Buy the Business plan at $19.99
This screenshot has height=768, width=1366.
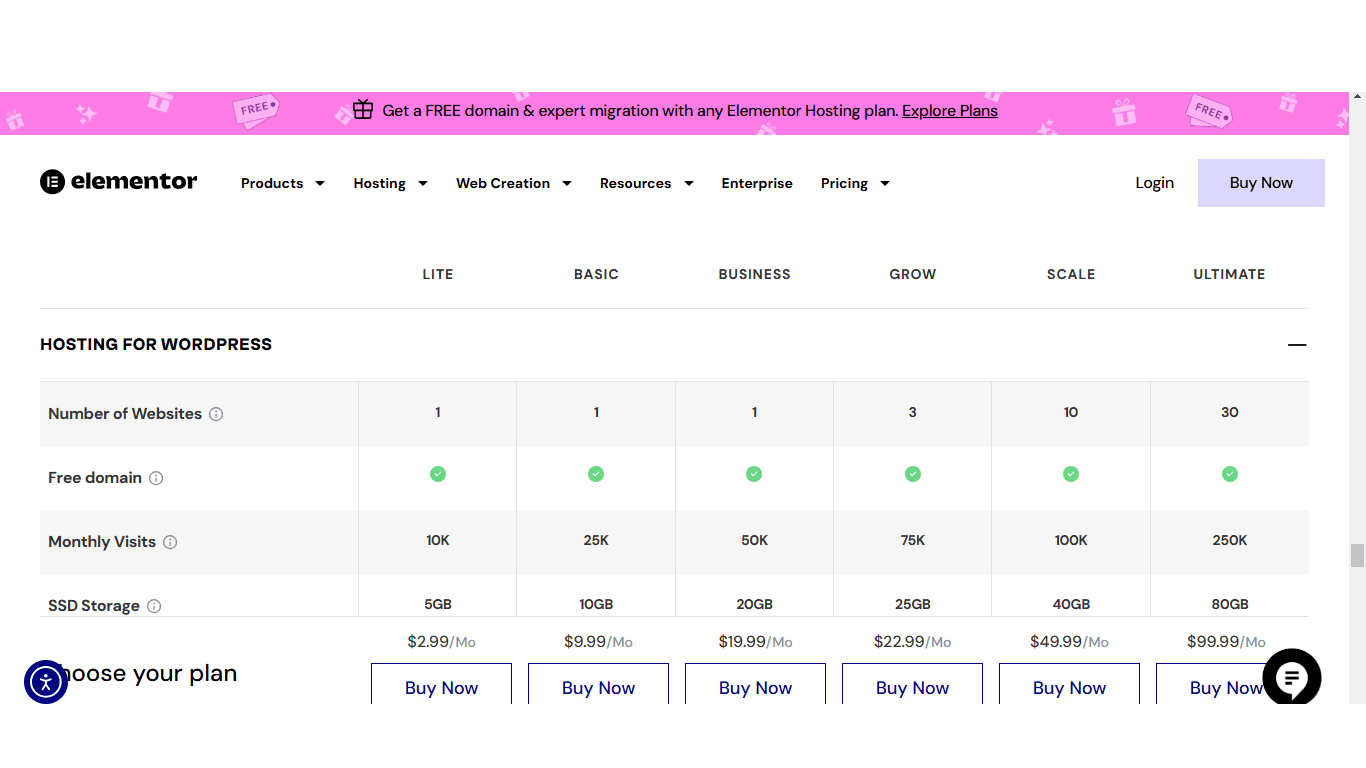tap(755, 684)
